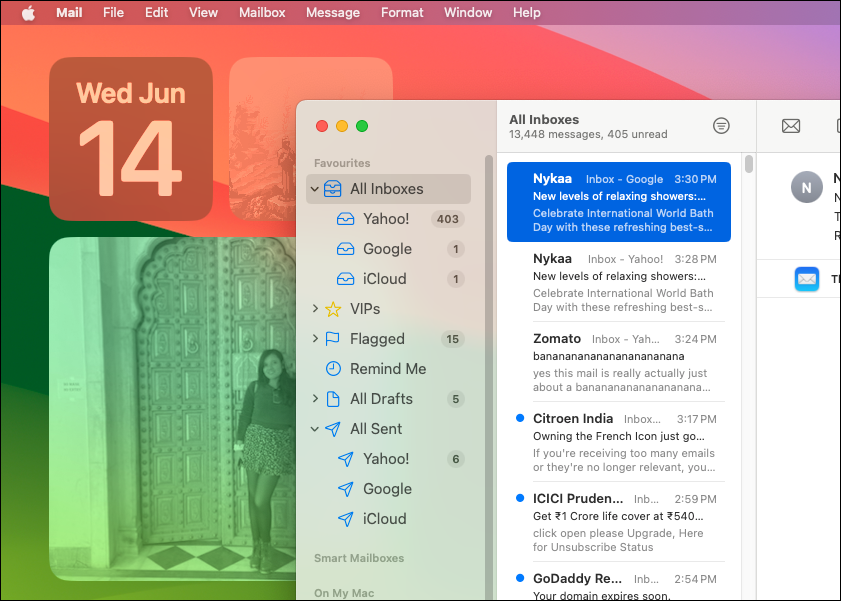Collapse the All Sent group
The image size is (841, 601).
coord(315,429)
